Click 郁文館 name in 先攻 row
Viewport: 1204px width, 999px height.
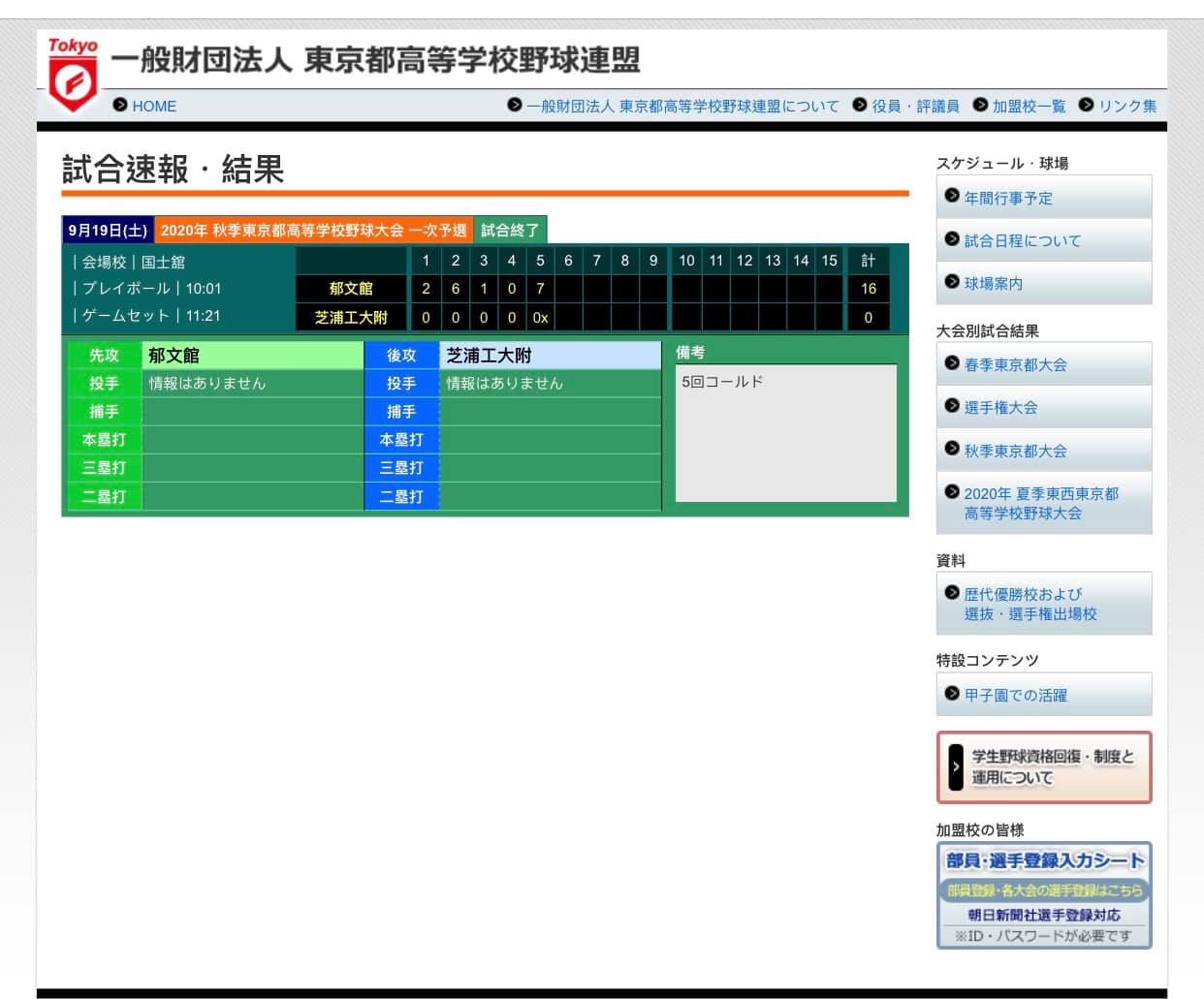click(174, 355)
